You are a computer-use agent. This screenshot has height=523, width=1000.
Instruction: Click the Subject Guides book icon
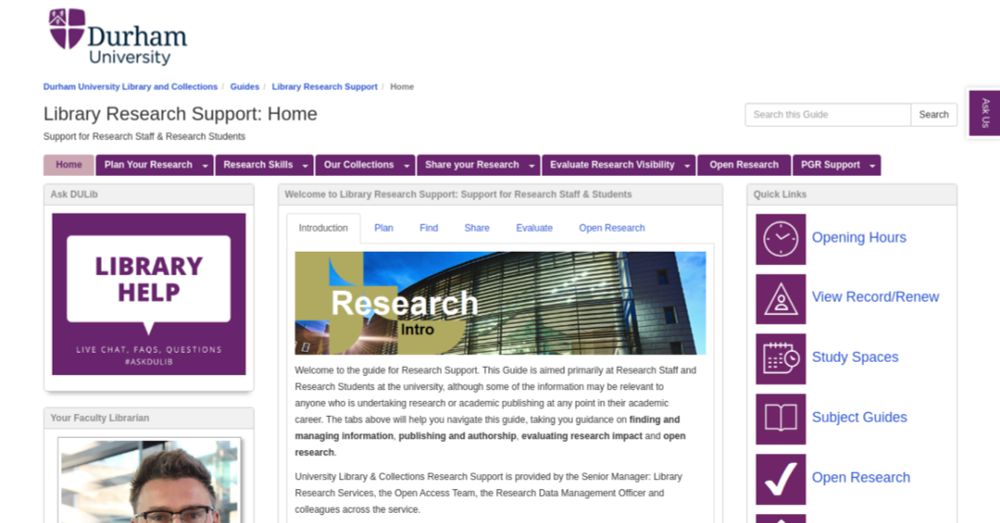tap(781, 419)
